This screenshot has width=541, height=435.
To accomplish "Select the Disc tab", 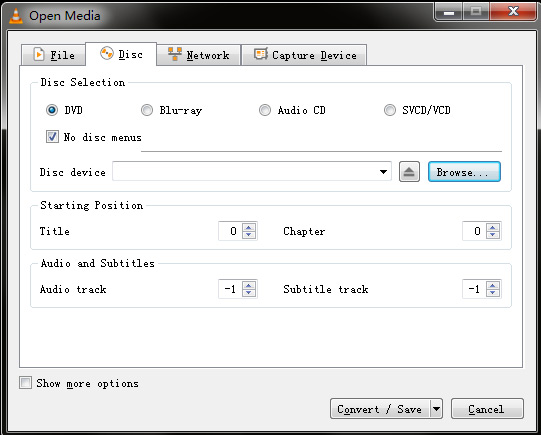I will [121, 54].
